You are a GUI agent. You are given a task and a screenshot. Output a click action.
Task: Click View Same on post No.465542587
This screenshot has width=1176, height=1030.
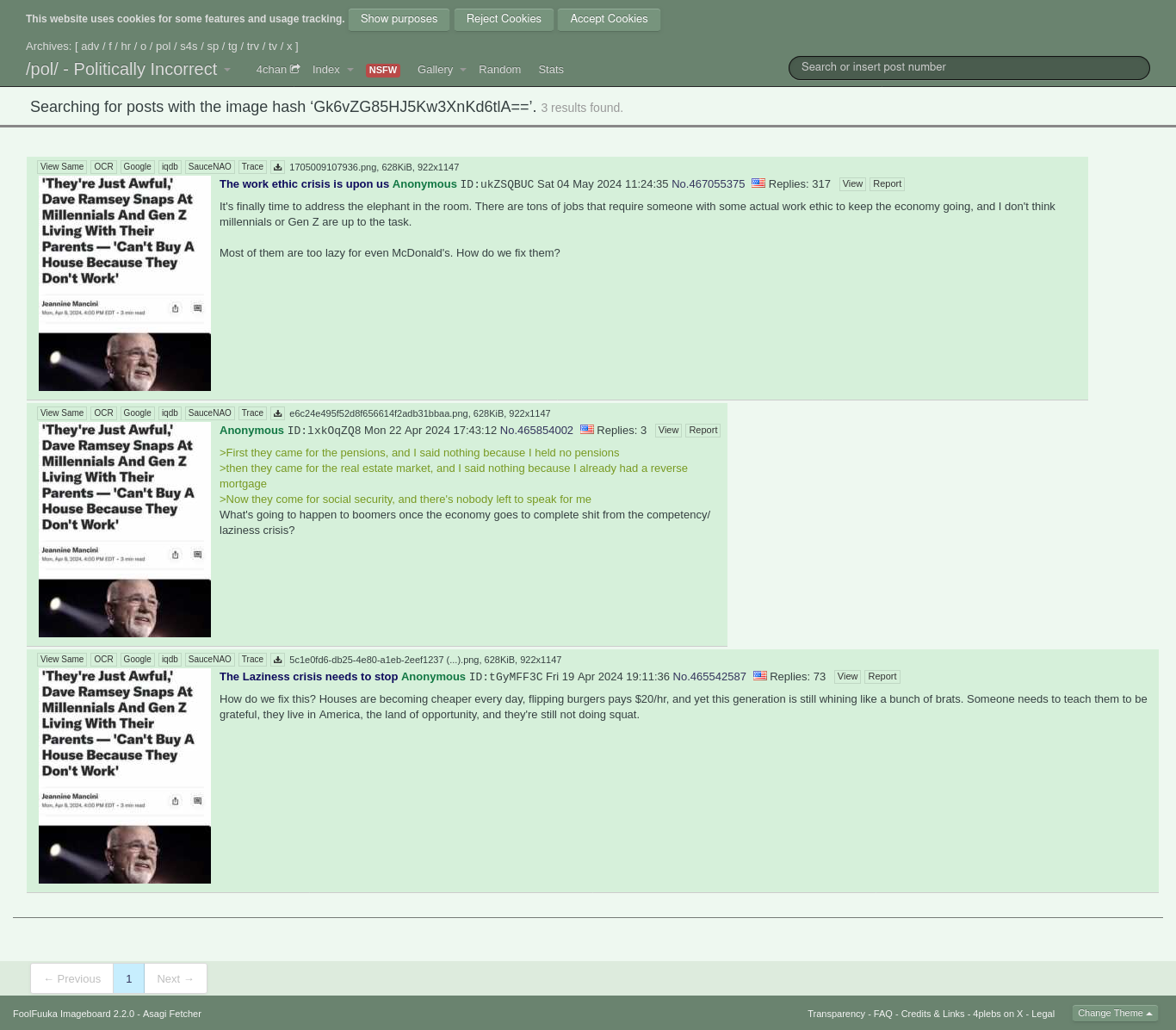[x=62, y=660]
